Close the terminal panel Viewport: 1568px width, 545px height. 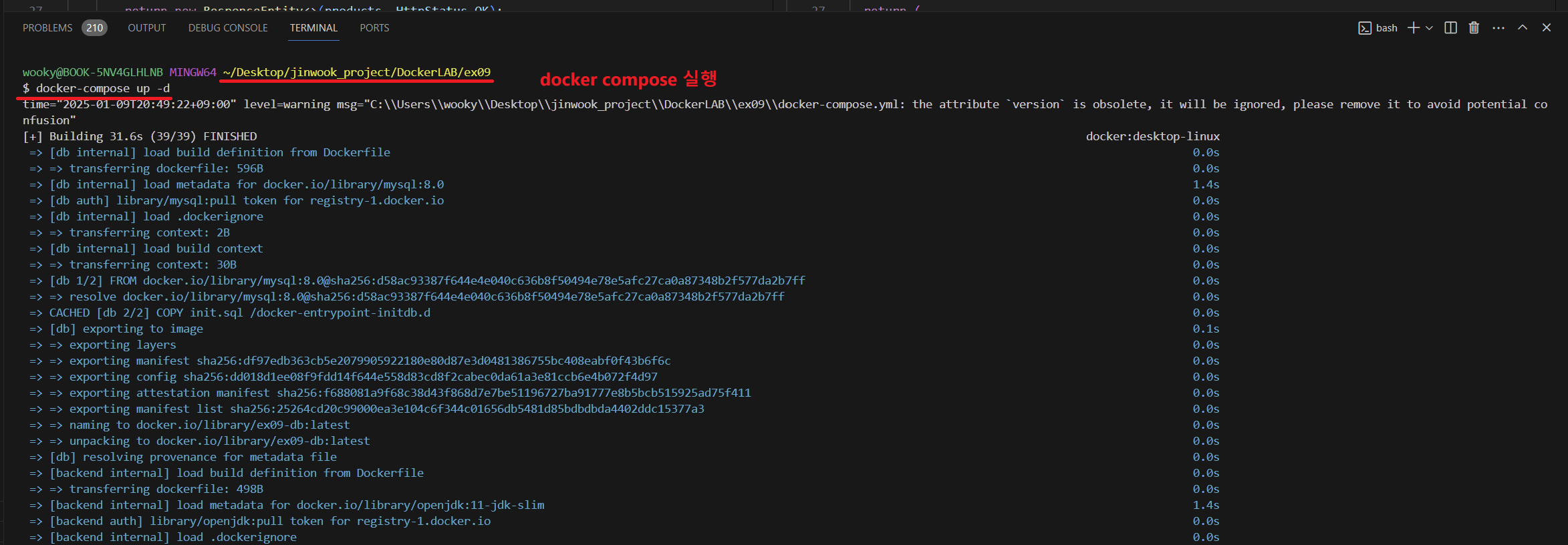point(1547,27)
